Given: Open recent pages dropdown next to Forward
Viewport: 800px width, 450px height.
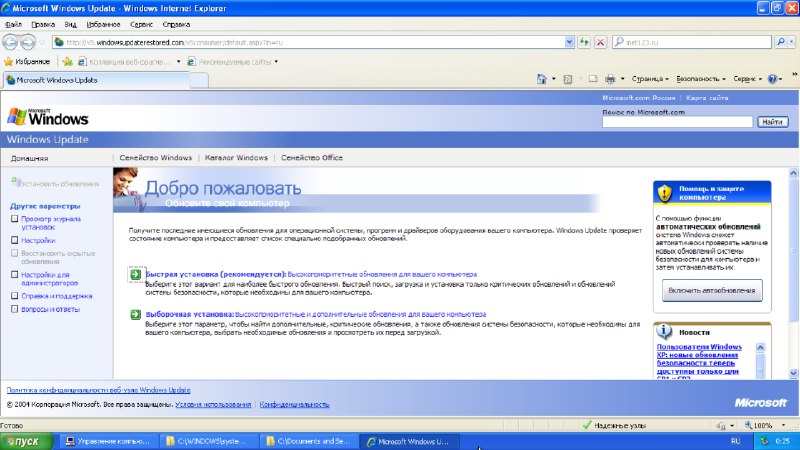Looking at the screenshot, I should [42, 42].
